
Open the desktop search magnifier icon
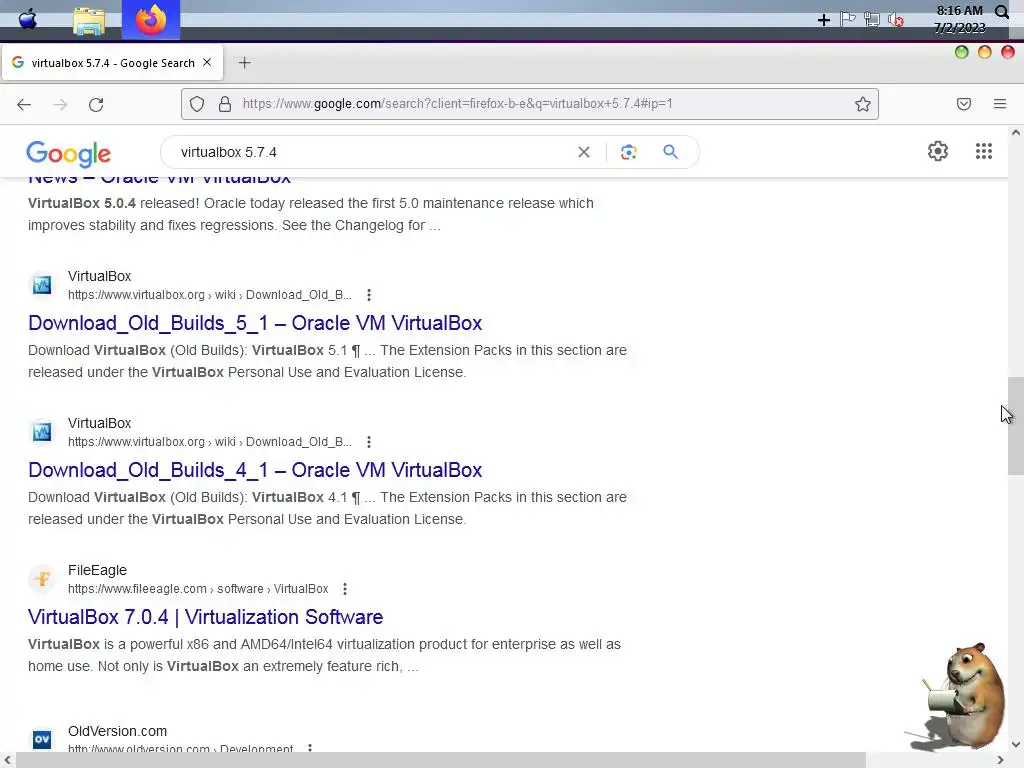(1002, 11)
